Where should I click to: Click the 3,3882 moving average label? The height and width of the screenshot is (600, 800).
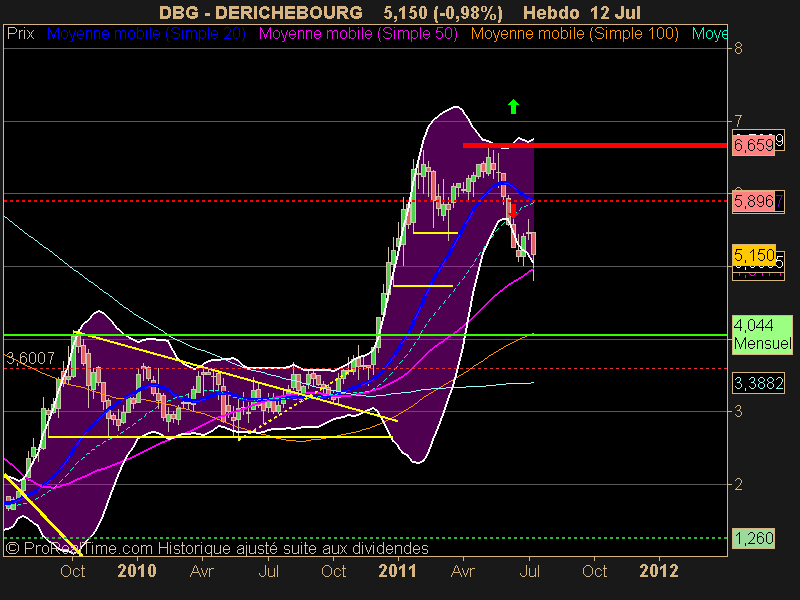758,383
